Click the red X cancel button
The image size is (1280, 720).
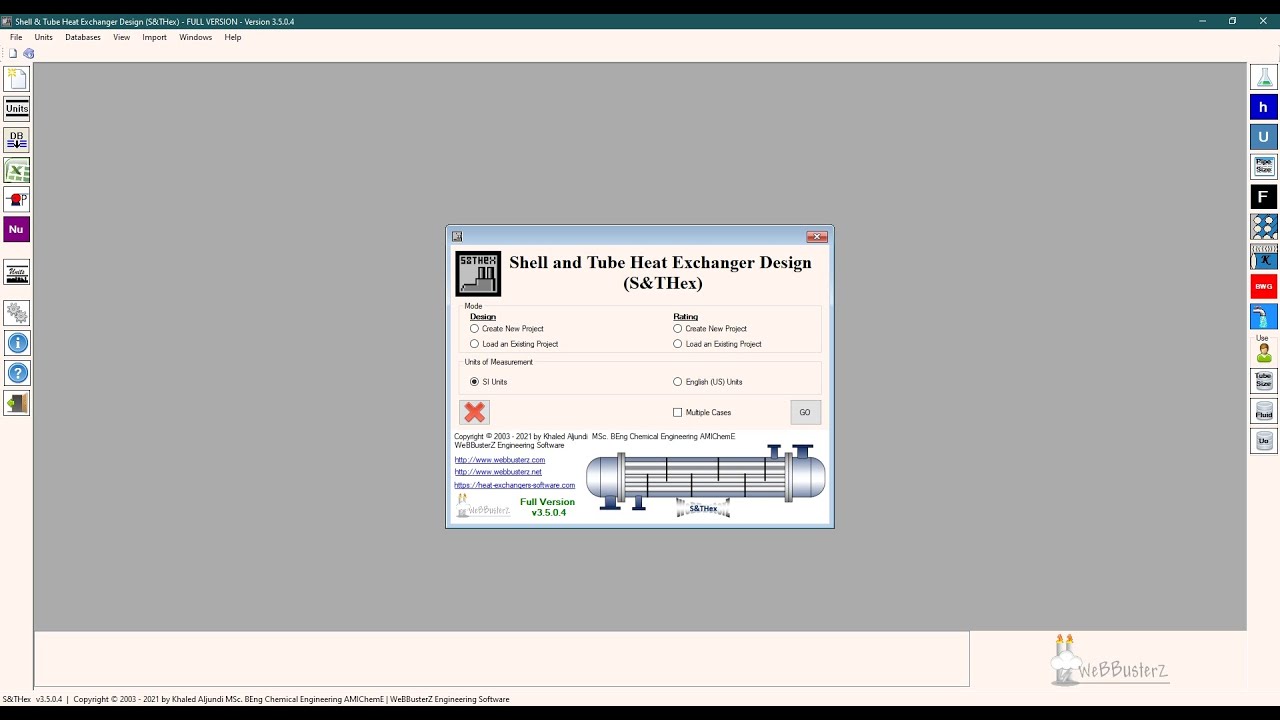click(x=475, y=412)
